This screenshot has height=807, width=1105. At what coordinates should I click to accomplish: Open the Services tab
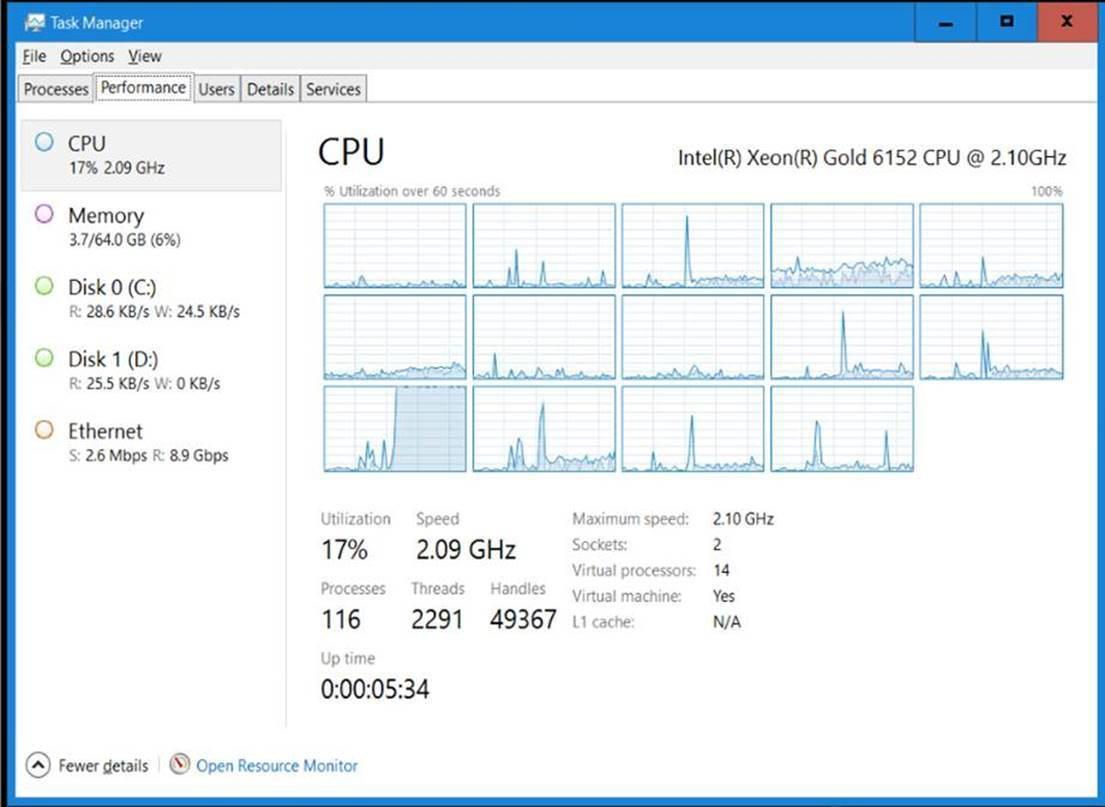click(332, 89)
